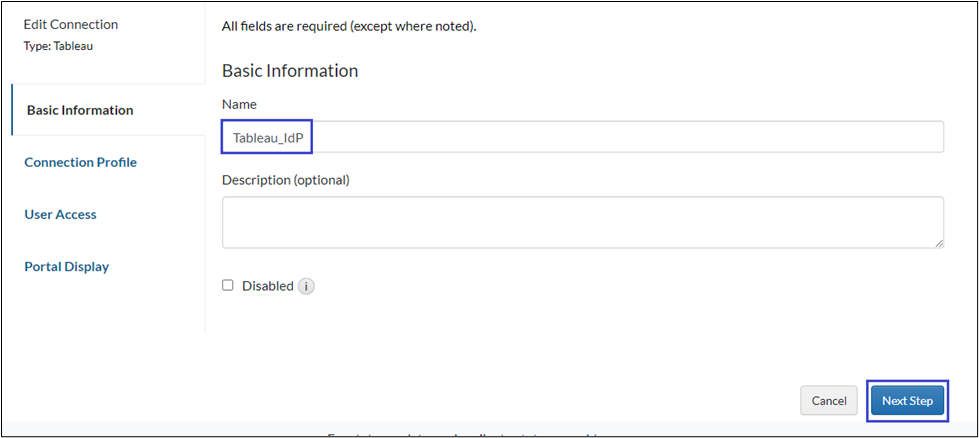
Task: Click the Name field label
Action: [239, 104]
